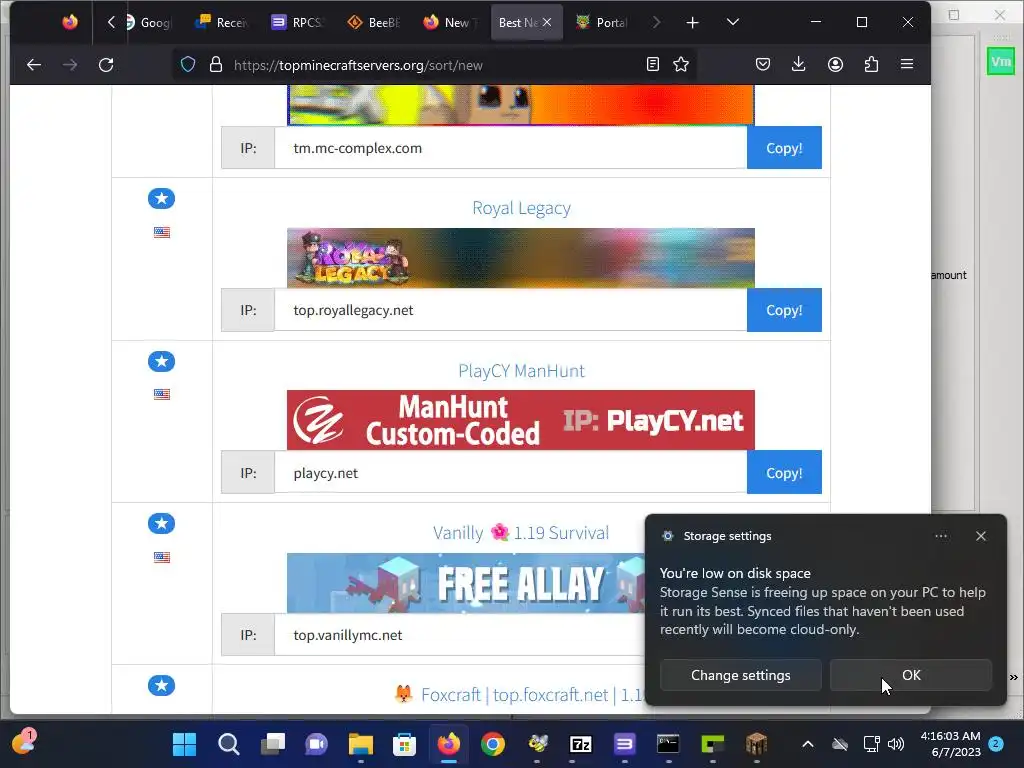Click the star badge beside PlayCY ManHunt

(161, 361)
